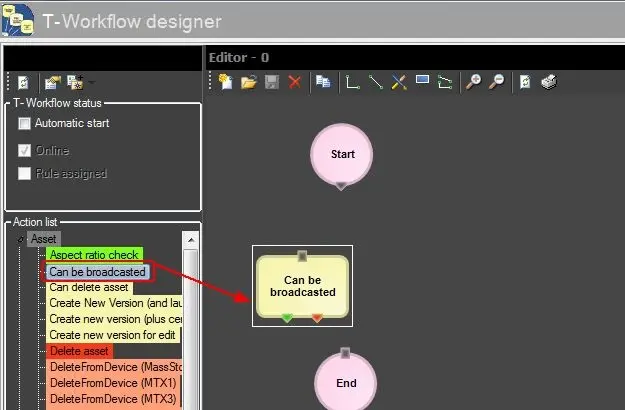Click the red X delete icon
Viewport: 625px width, 410px height.
(294, 83)
